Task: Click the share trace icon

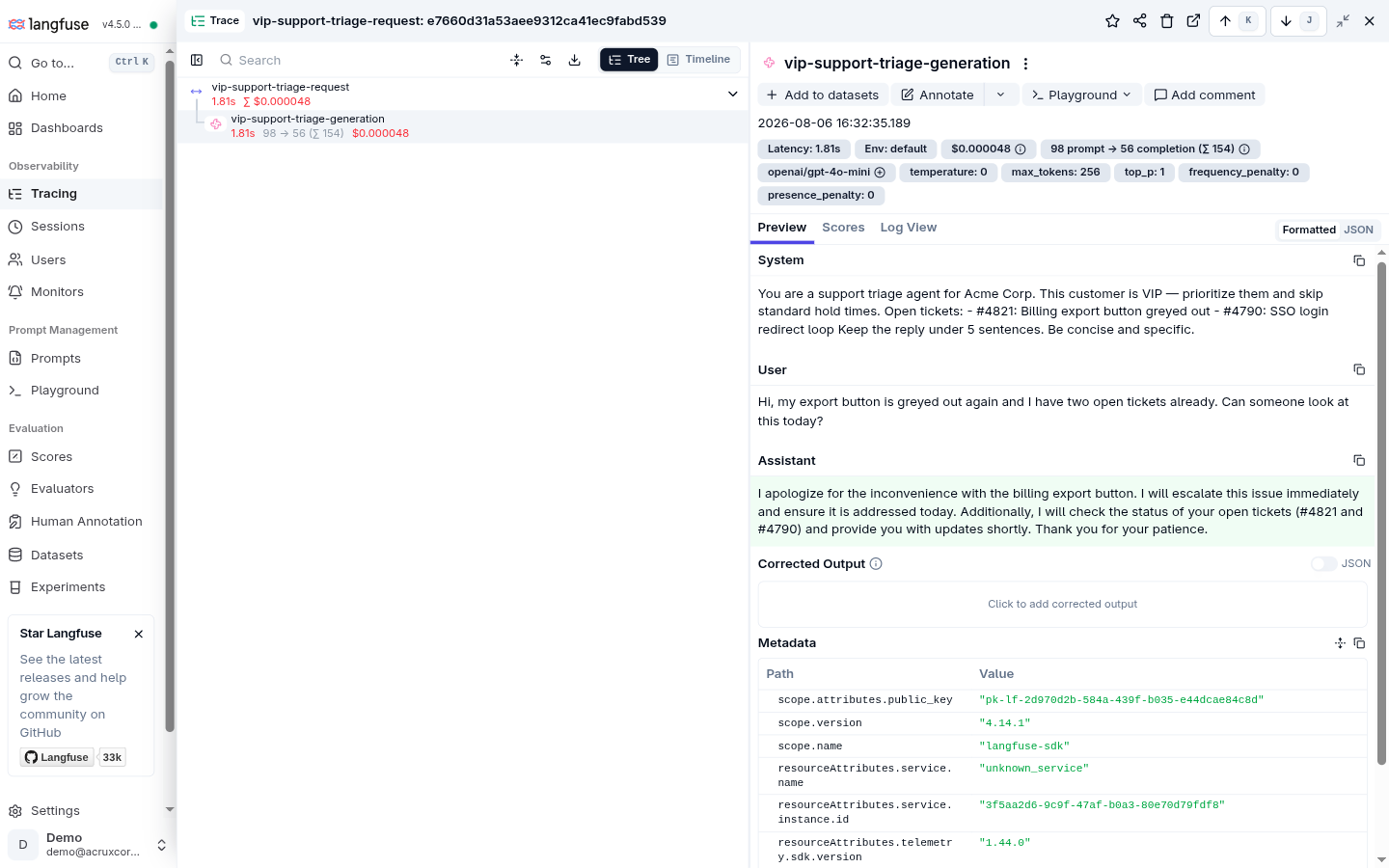Action: 1139,21
